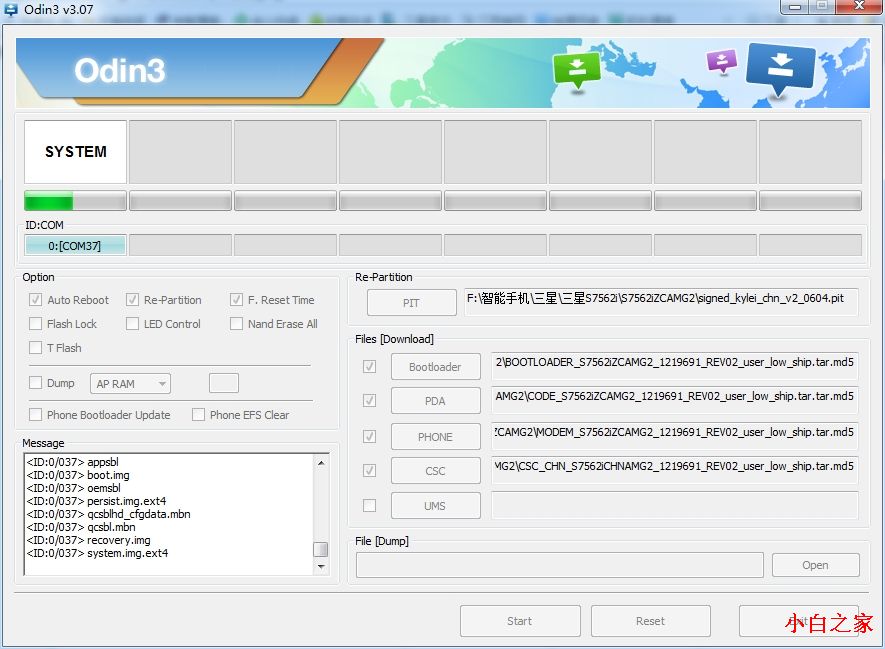Click the green download marker icon in banner
This screenshot has width=885, height=649.
[x=576, y=70]
